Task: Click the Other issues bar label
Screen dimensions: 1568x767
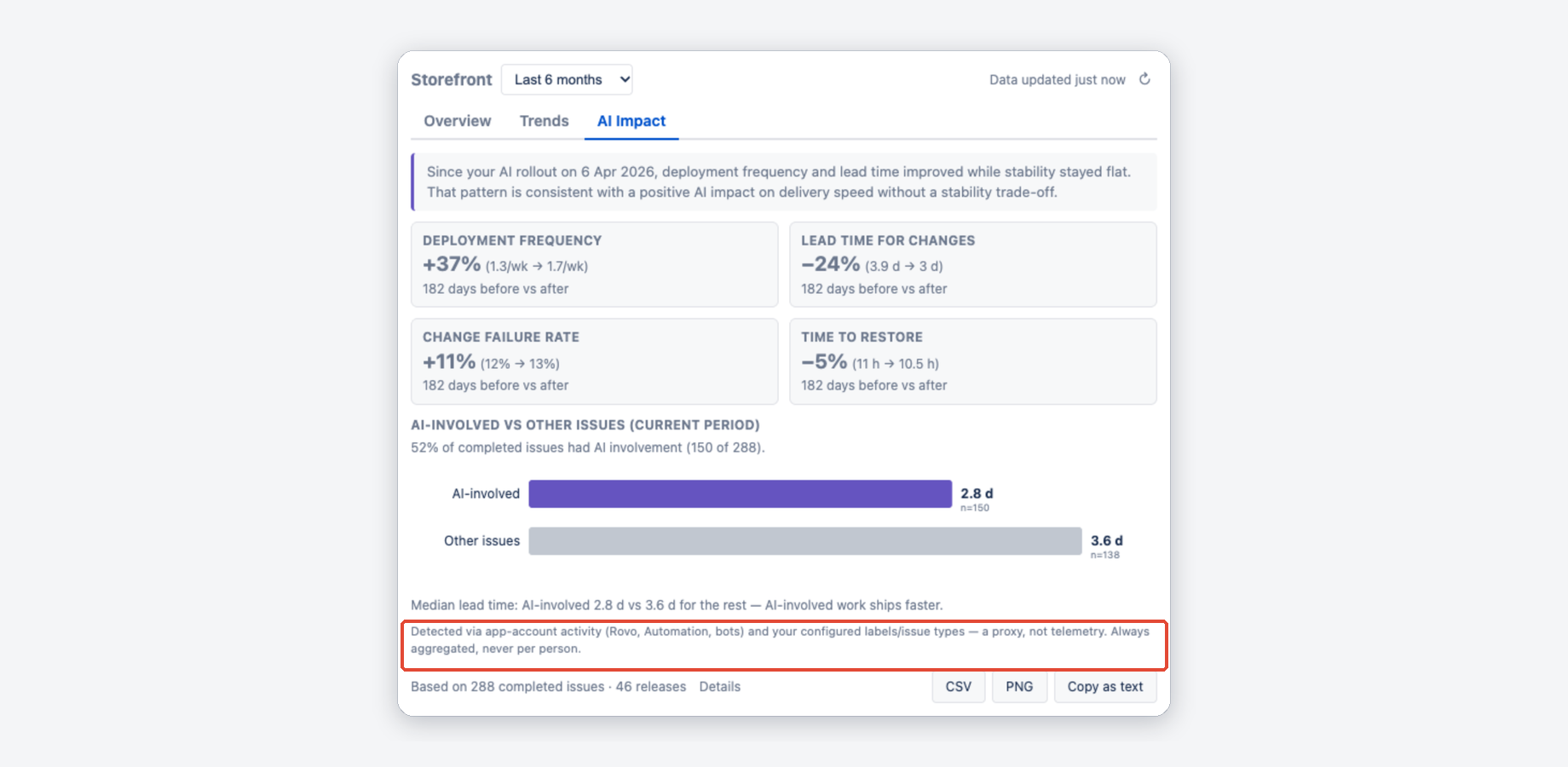Action: coord(481,540)
